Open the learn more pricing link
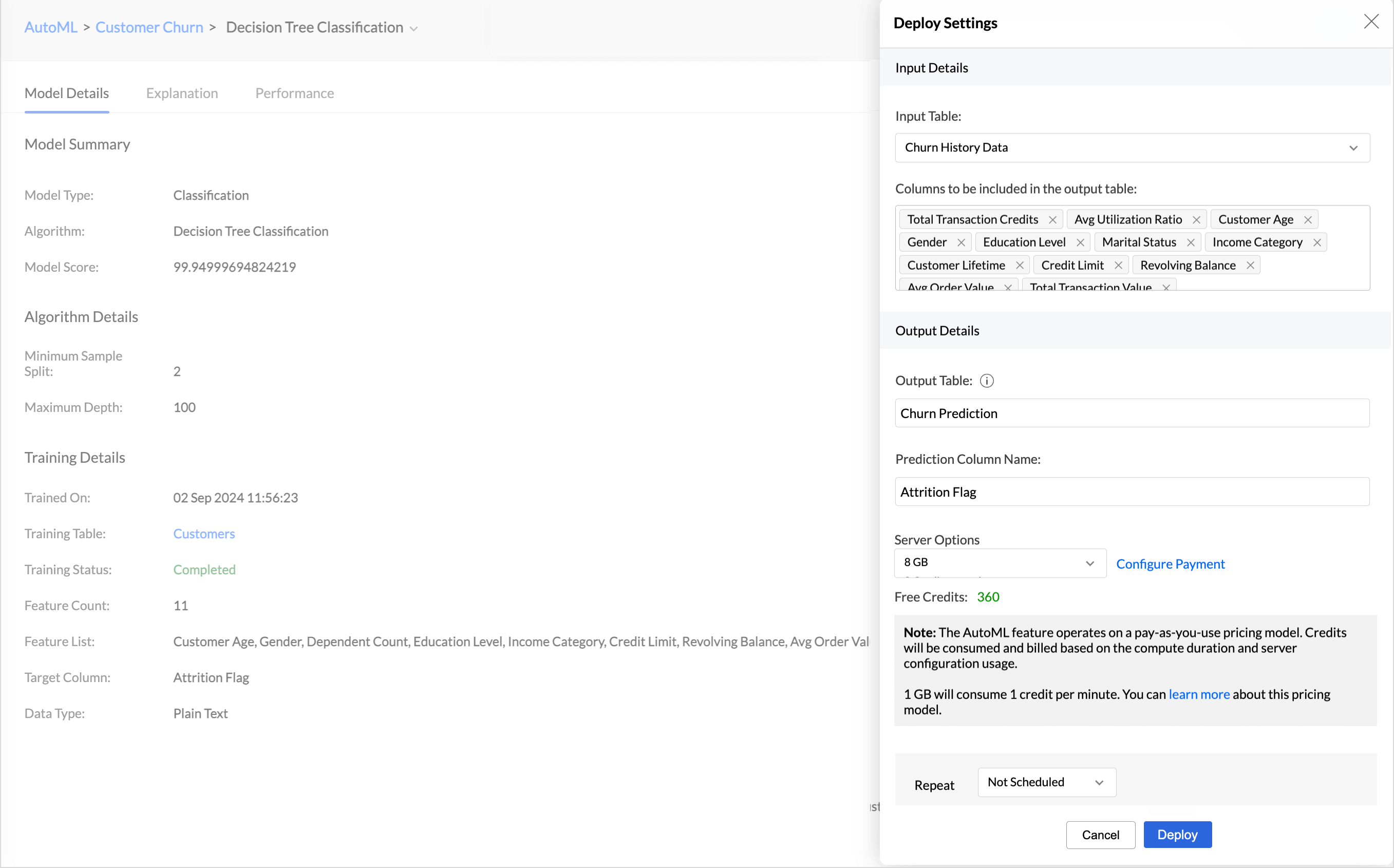The width and height of the screenshot is (1394, 868). (x=1199, y=694)
